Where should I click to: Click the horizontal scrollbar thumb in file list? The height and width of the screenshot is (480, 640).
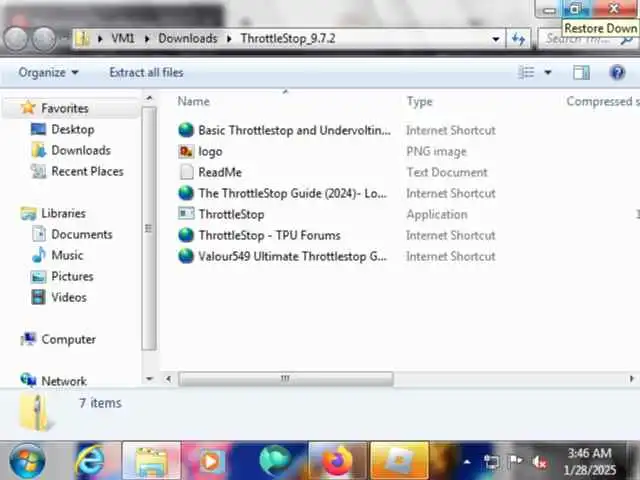point(286,379)
